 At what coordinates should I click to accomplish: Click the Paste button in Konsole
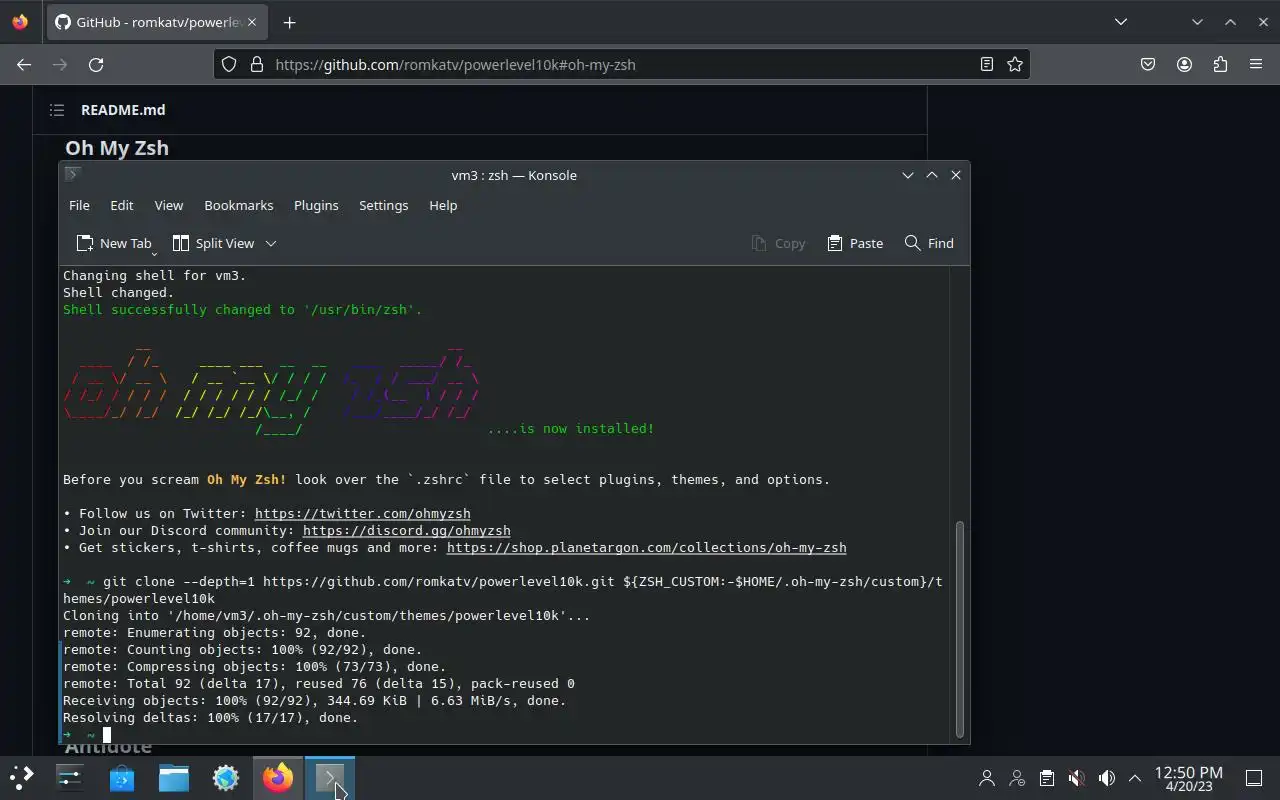[x=855, y=243]
